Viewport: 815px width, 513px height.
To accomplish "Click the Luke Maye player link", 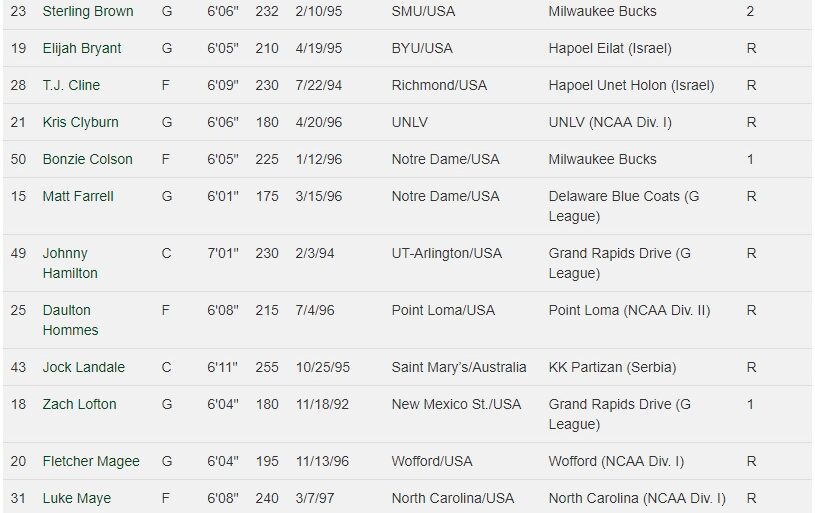I will [77, 498].
